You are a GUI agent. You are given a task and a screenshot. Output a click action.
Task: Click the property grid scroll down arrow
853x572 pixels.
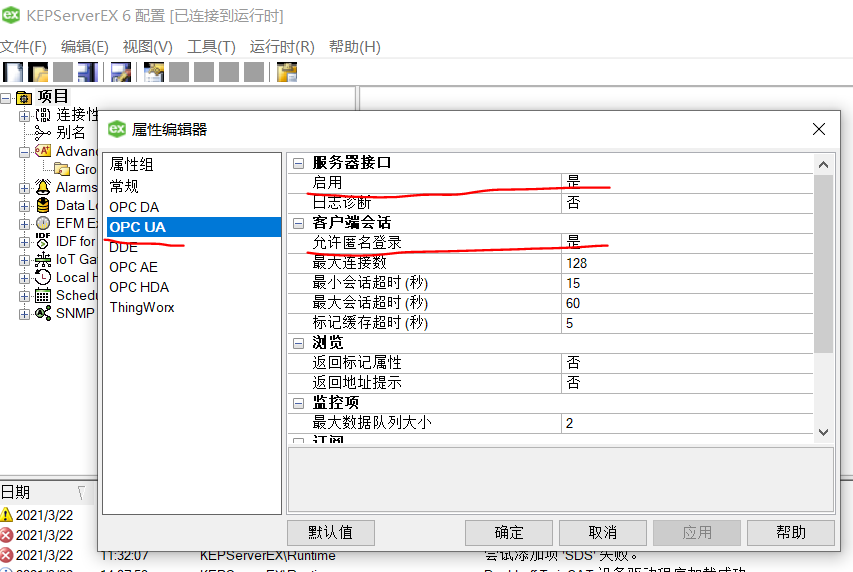coord(823,432)
